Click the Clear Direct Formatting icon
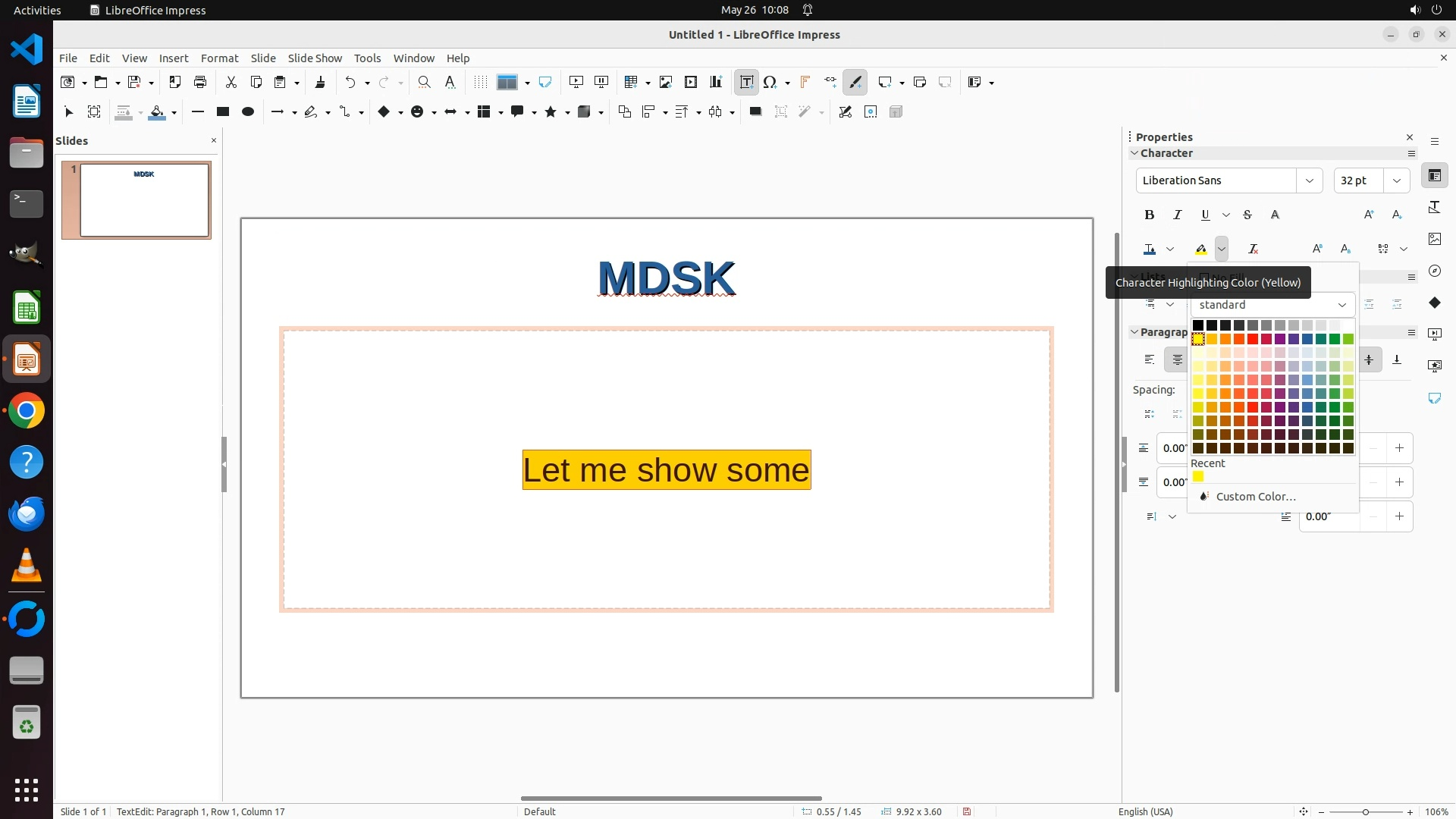Image resolution: width=1456 pixels, height=819 pixels. tap(1253, 249)
